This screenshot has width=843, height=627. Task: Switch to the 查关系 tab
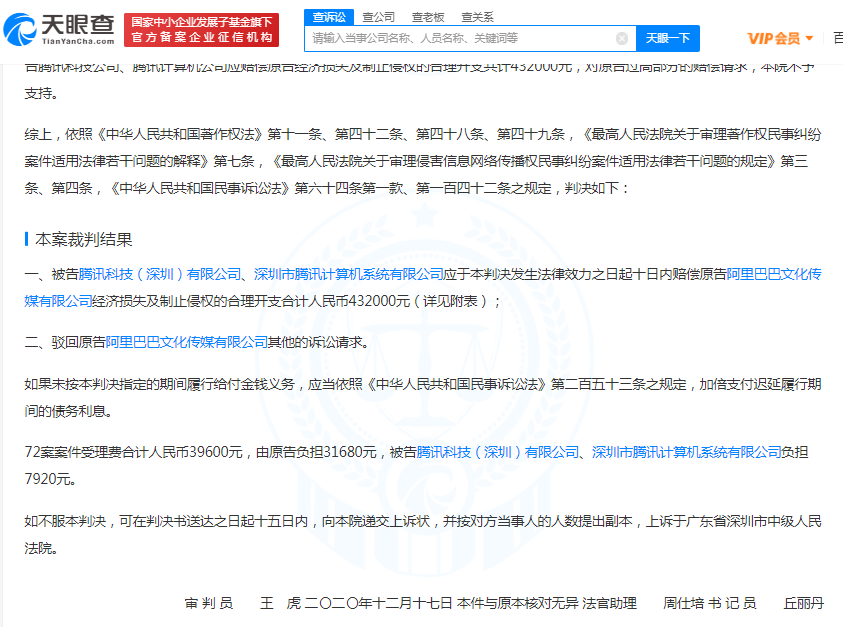click(479, 17)
